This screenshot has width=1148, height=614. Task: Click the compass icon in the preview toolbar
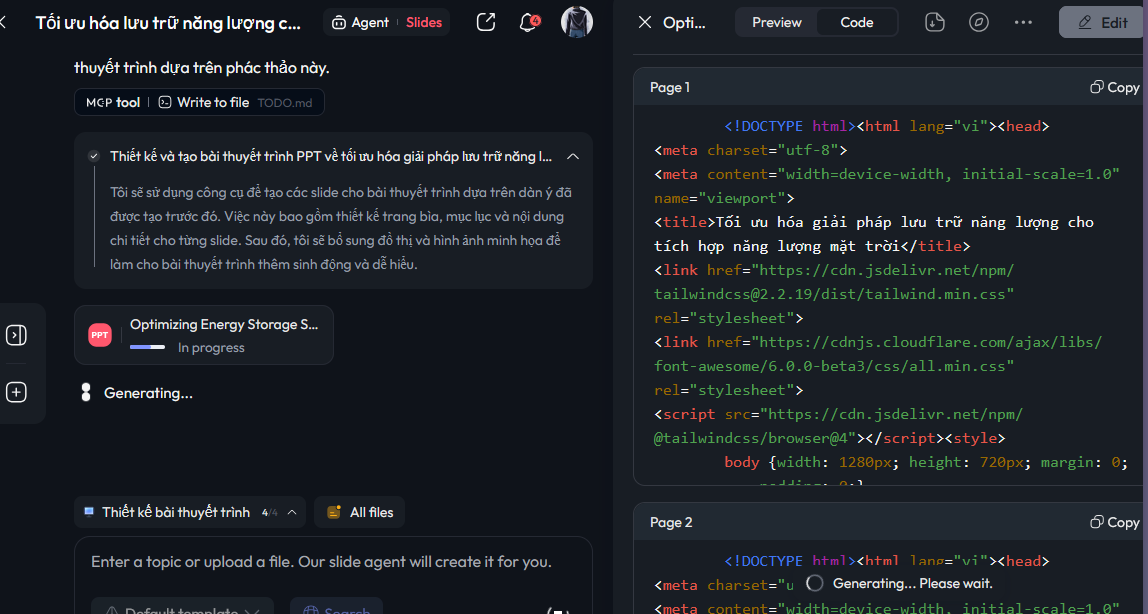coord(979,23)
